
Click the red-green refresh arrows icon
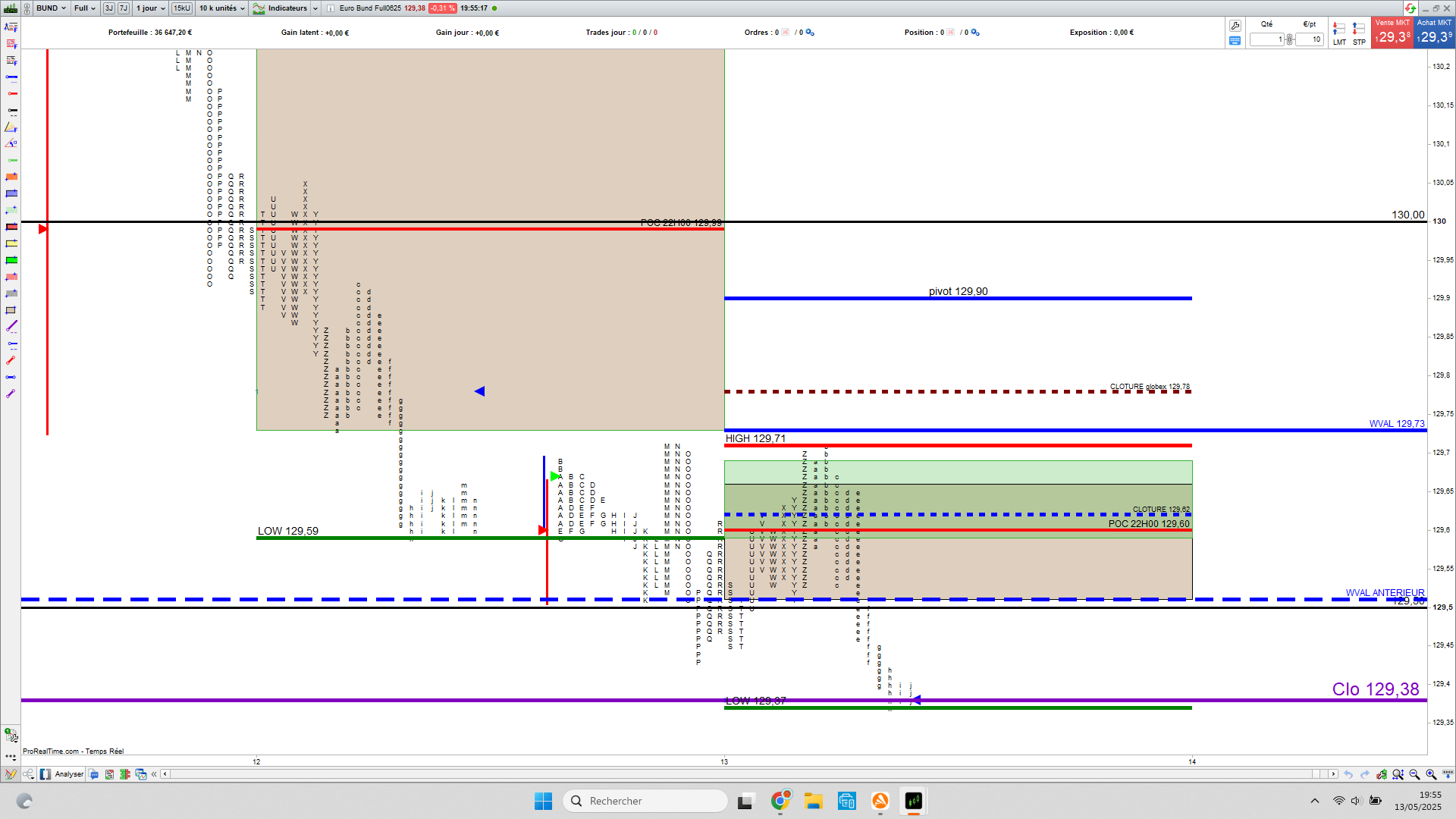[1410, 8]
